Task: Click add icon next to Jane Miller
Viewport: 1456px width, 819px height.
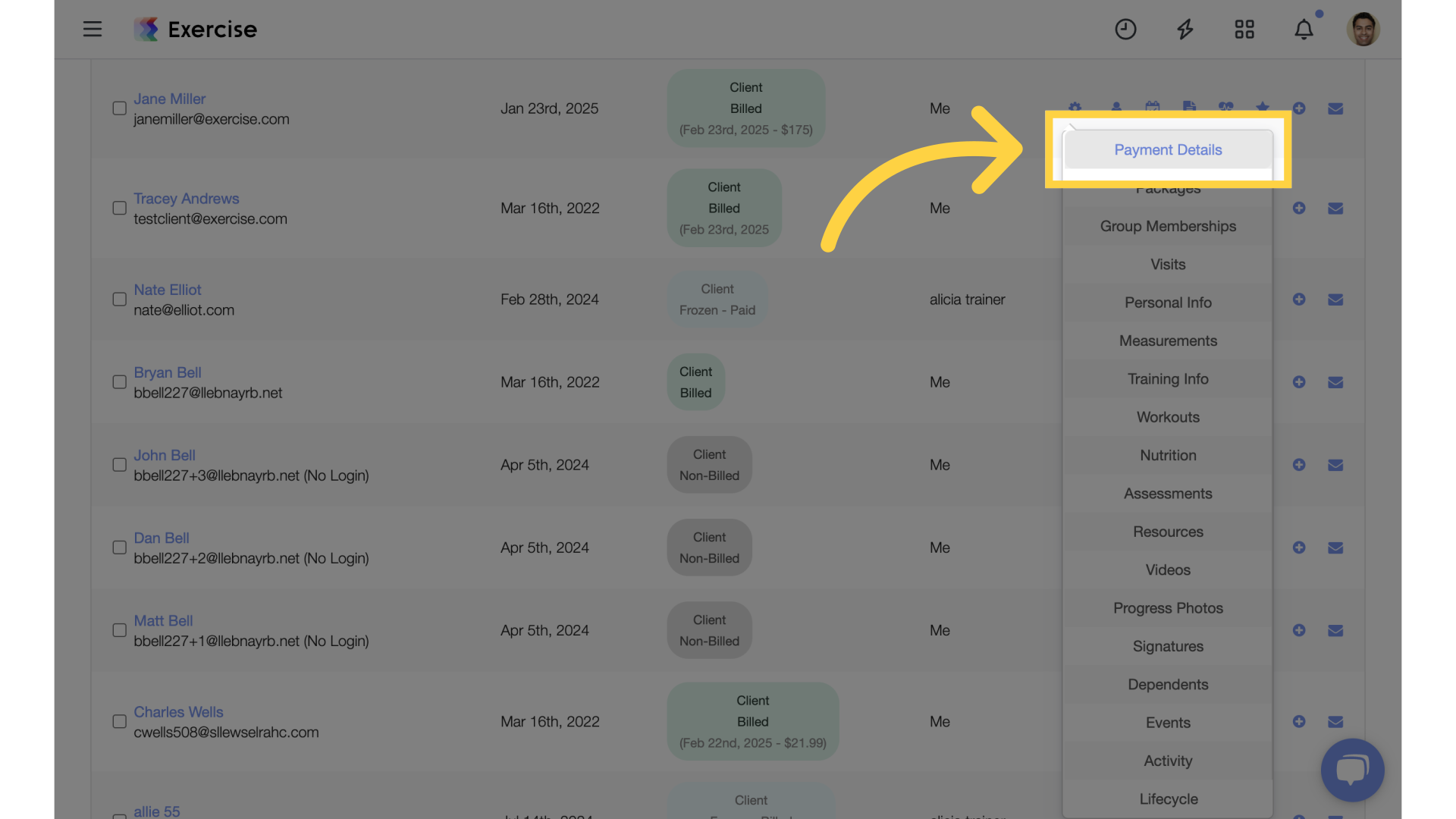Action: (x=1299, y=108)
